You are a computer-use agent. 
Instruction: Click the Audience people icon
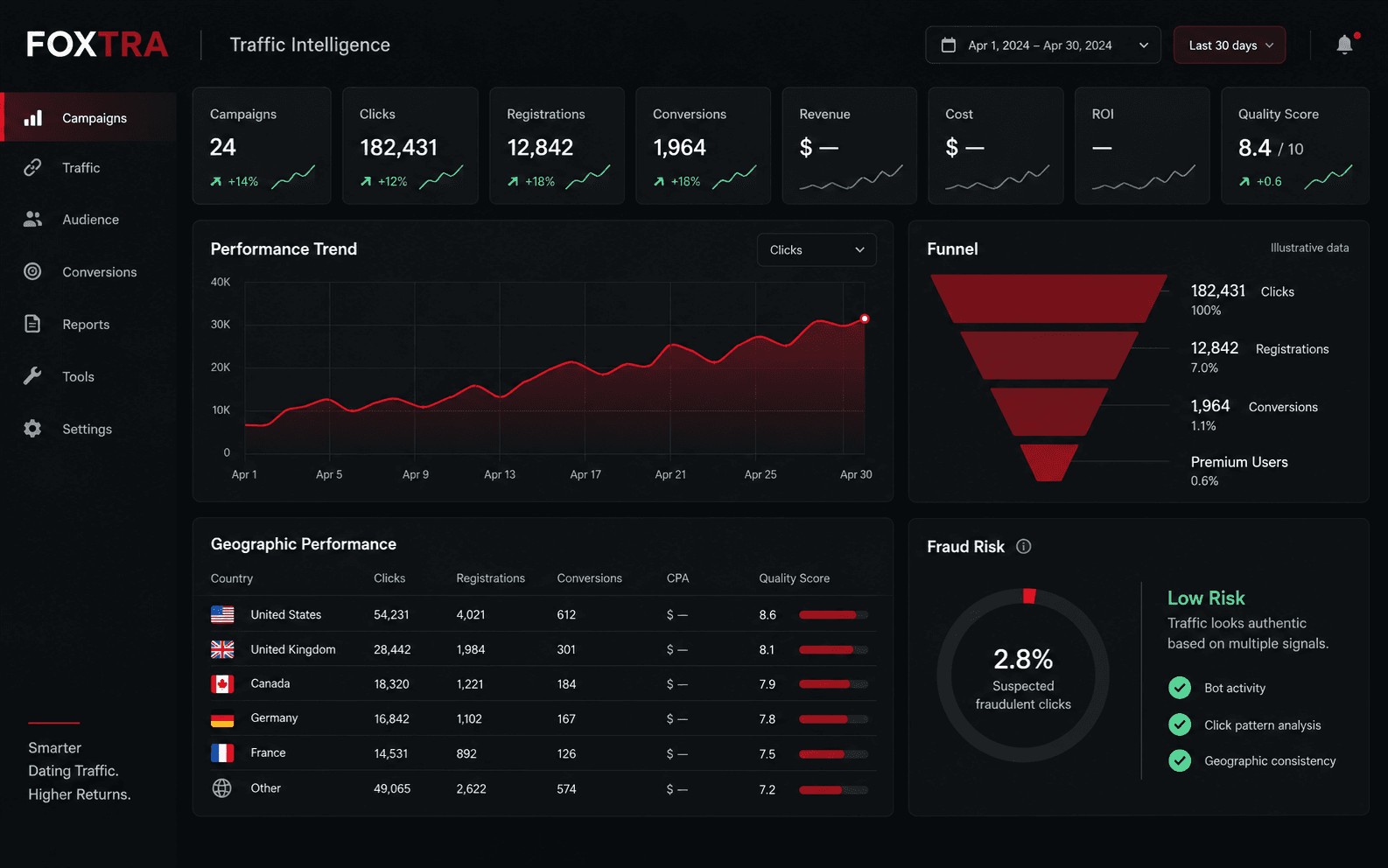(32, 220)
